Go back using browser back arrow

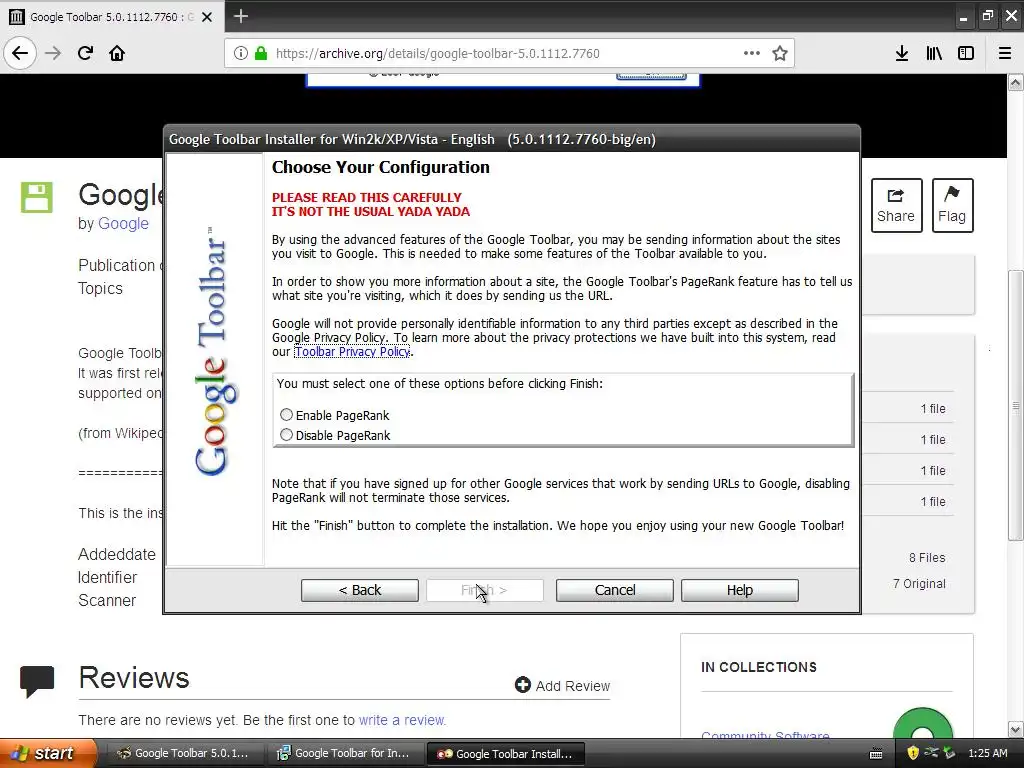pyautogui.click(x=20, y=53)
